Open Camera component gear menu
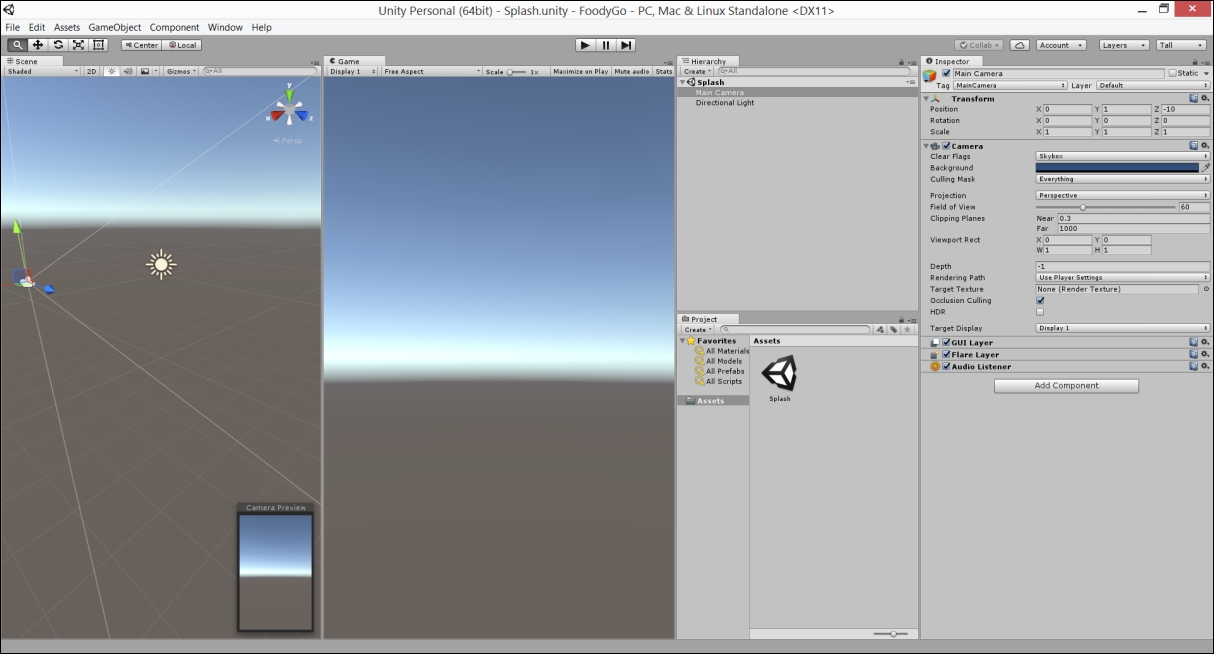Image resolution: width=1214 pixels, height=654 pixels. pos(1205,146)
